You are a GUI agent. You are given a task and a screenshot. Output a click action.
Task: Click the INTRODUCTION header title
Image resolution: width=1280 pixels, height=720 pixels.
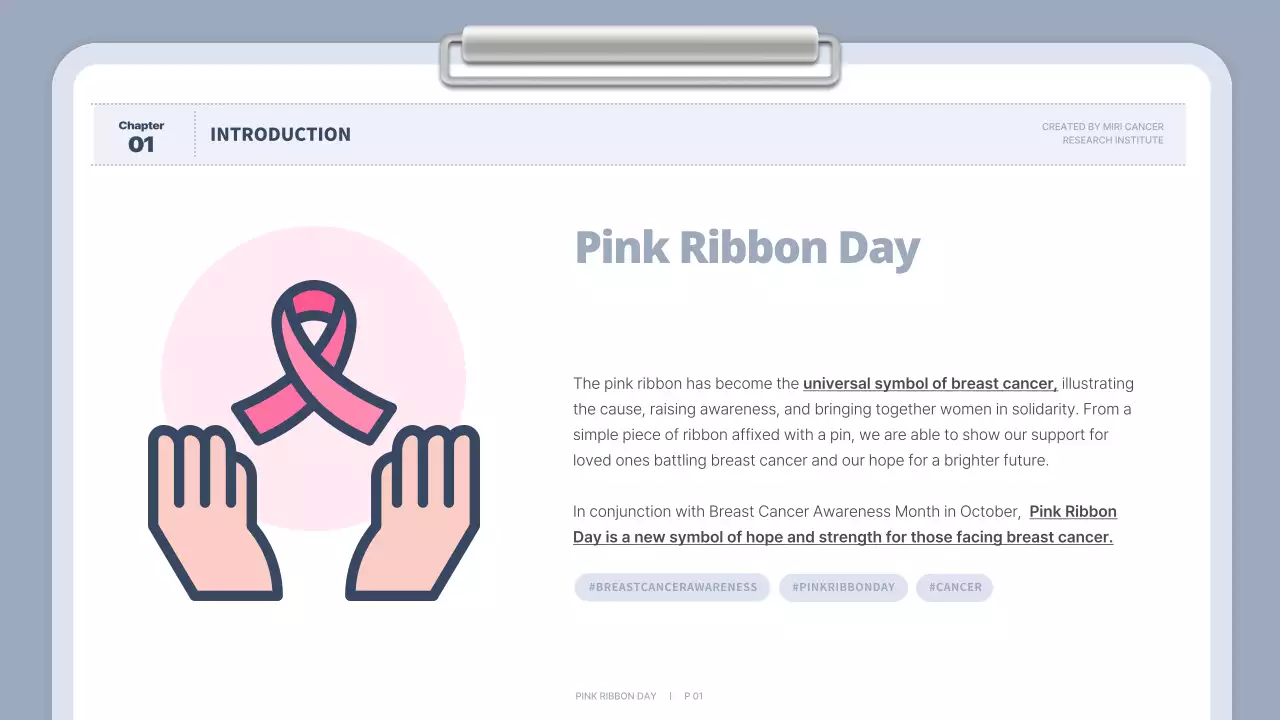(280, 135)
